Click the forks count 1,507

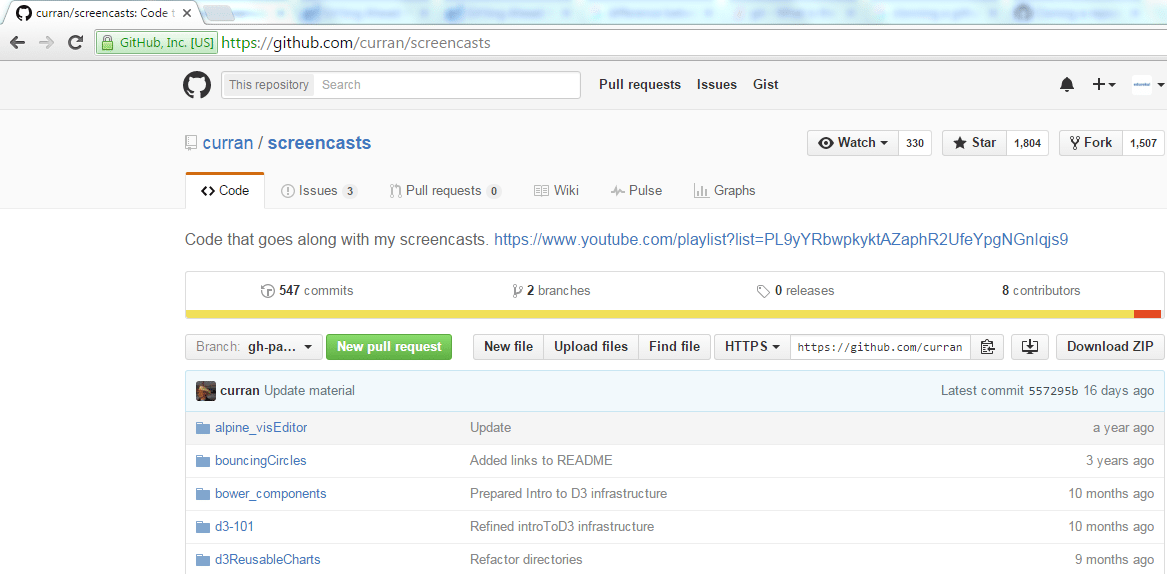pos(1143,143)
